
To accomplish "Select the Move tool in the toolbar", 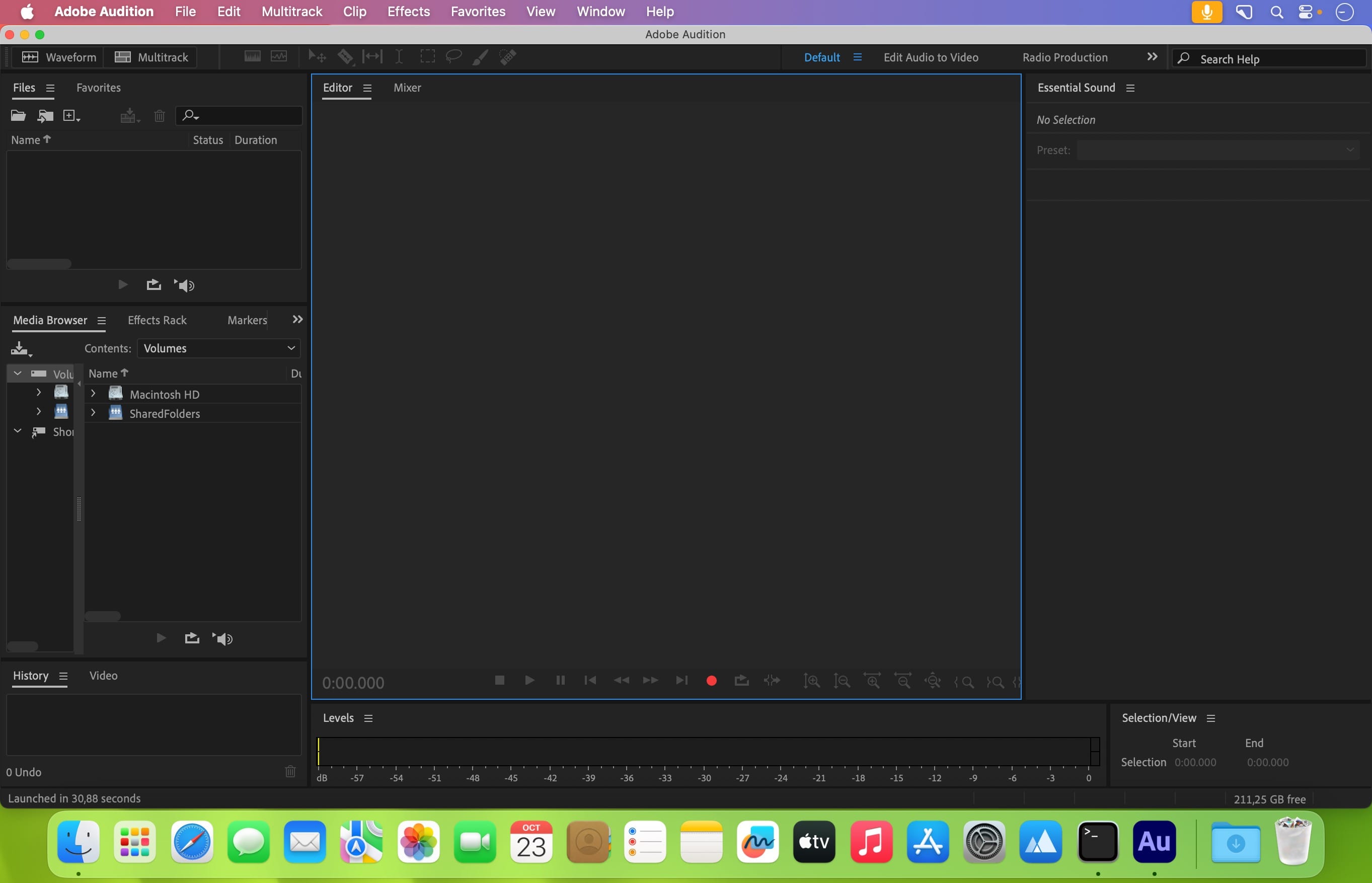I will coord(317,57).
